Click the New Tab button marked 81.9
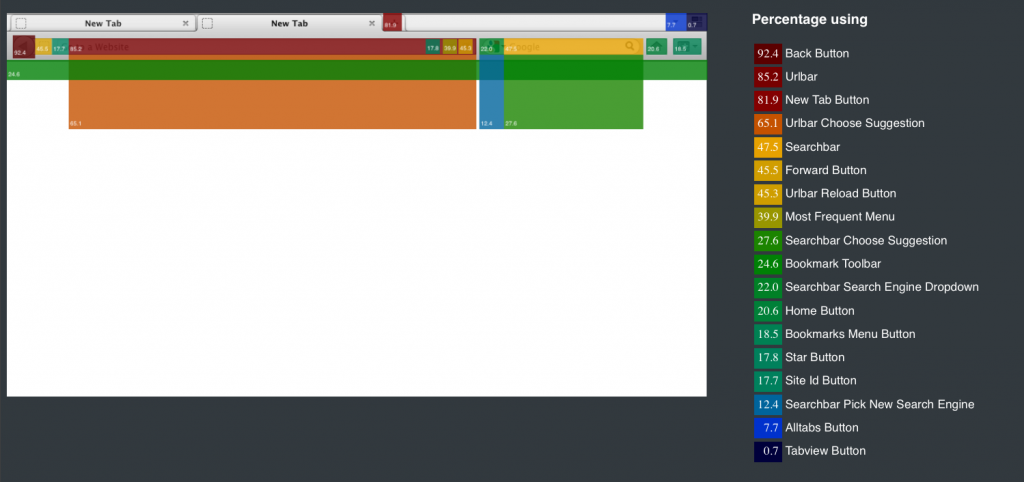Screen dimensions: 1024x482 click(392, 23)
